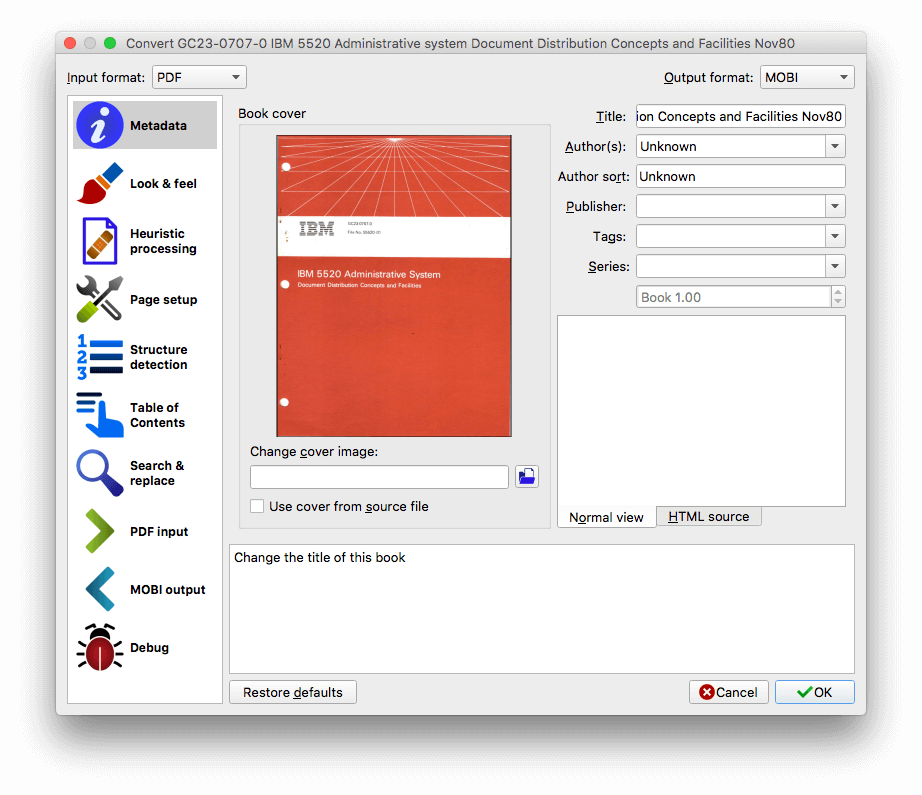
Task: Expand the Series dropdown arrow
Action: point(835,266)
